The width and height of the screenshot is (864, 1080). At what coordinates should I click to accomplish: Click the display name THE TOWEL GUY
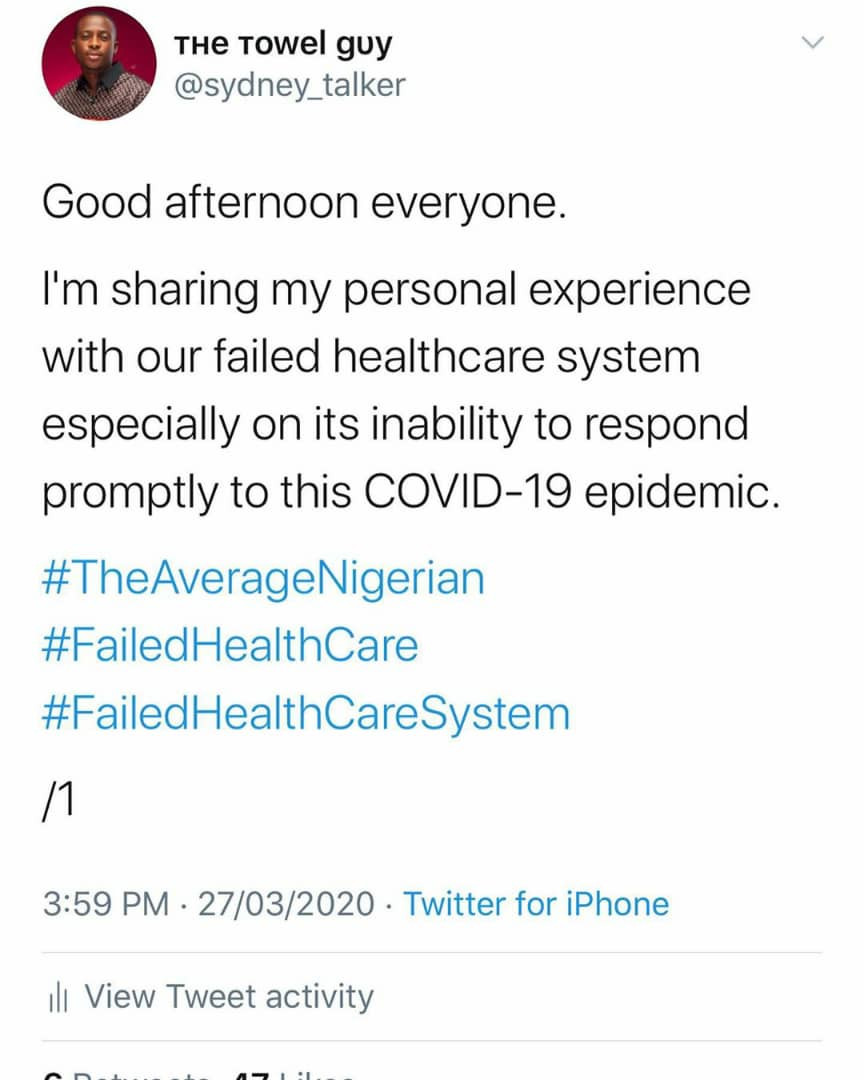[x=283, y=45]
